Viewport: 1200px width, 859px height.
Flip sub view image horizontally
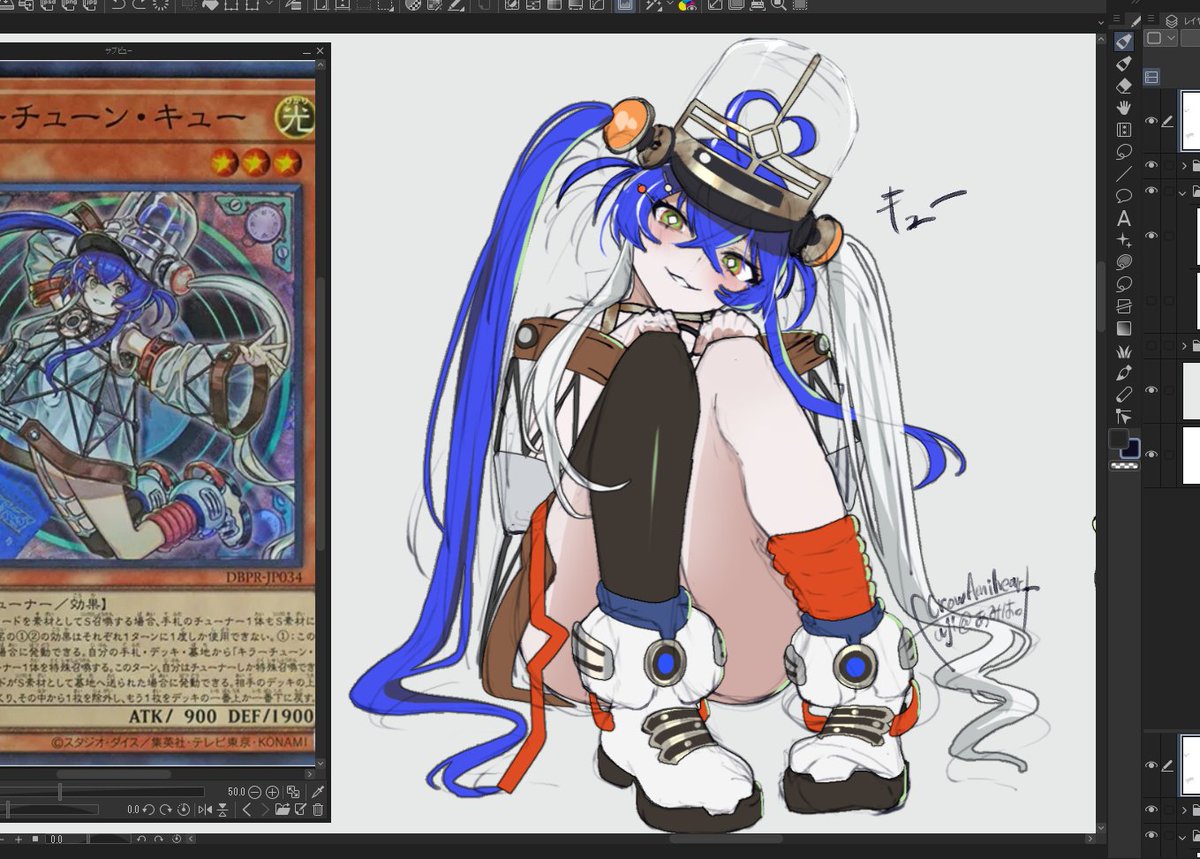[x=205, y=809]
